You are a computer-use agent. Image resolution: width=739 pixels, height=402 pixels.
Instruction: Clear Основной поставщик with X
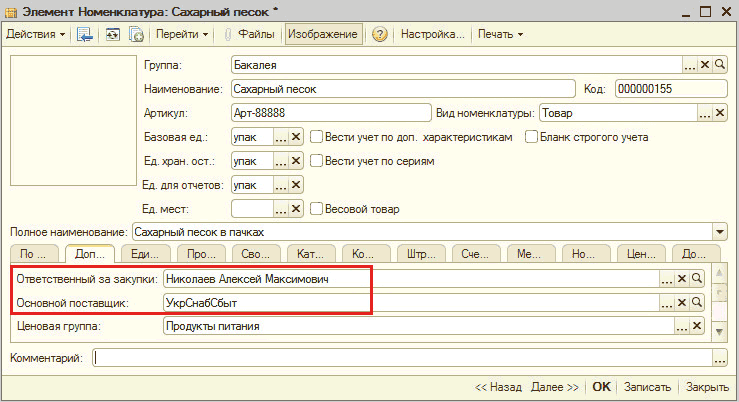coord(682,303)
